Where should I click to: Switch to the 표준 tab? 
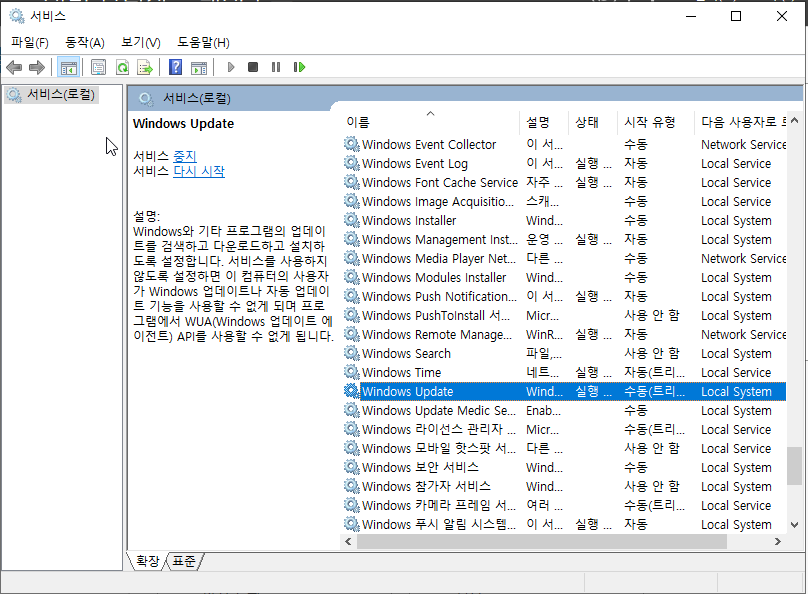point(183,561)
